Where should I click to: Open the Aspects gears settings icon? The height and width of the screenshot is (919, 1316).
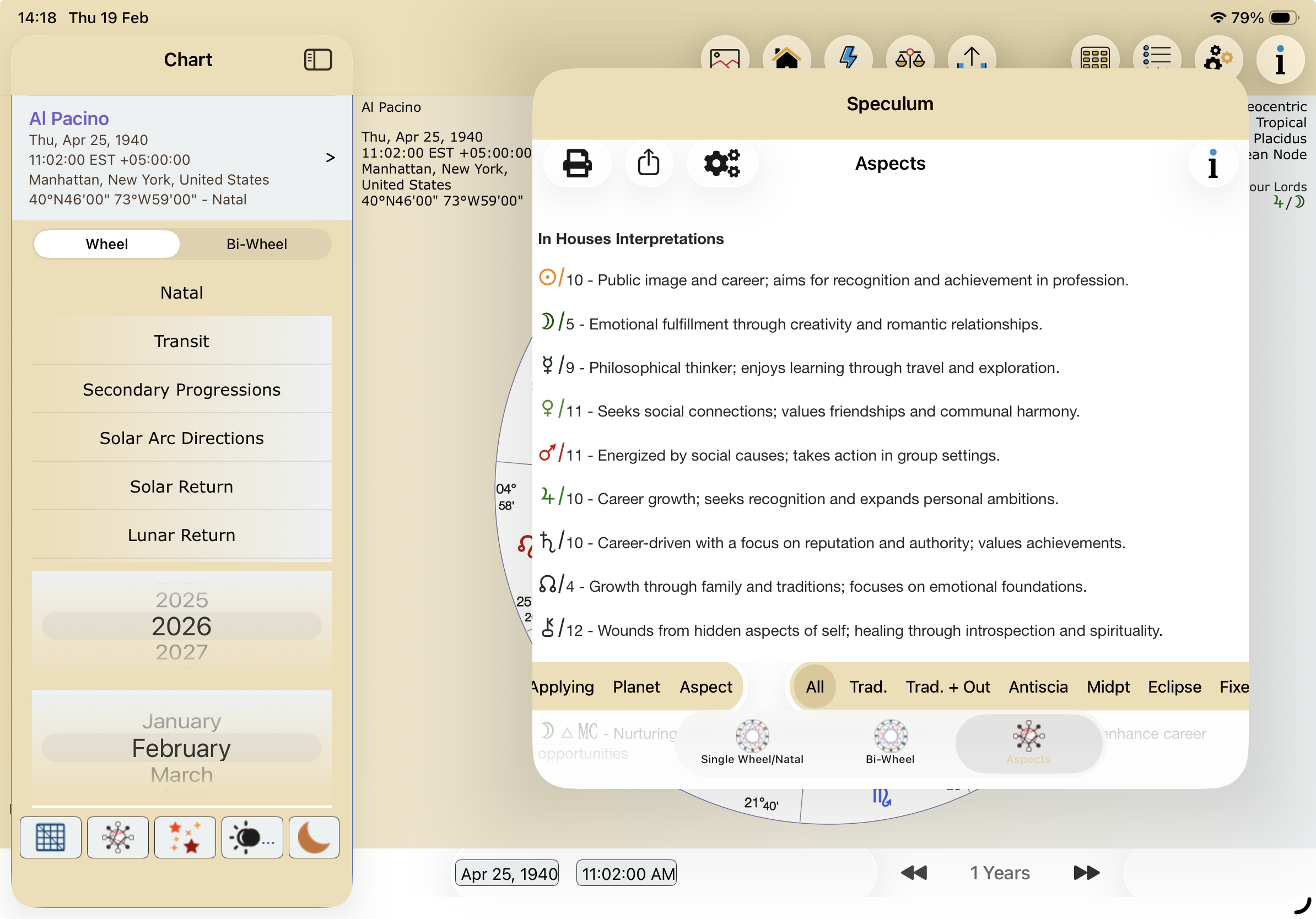(721, 163)
